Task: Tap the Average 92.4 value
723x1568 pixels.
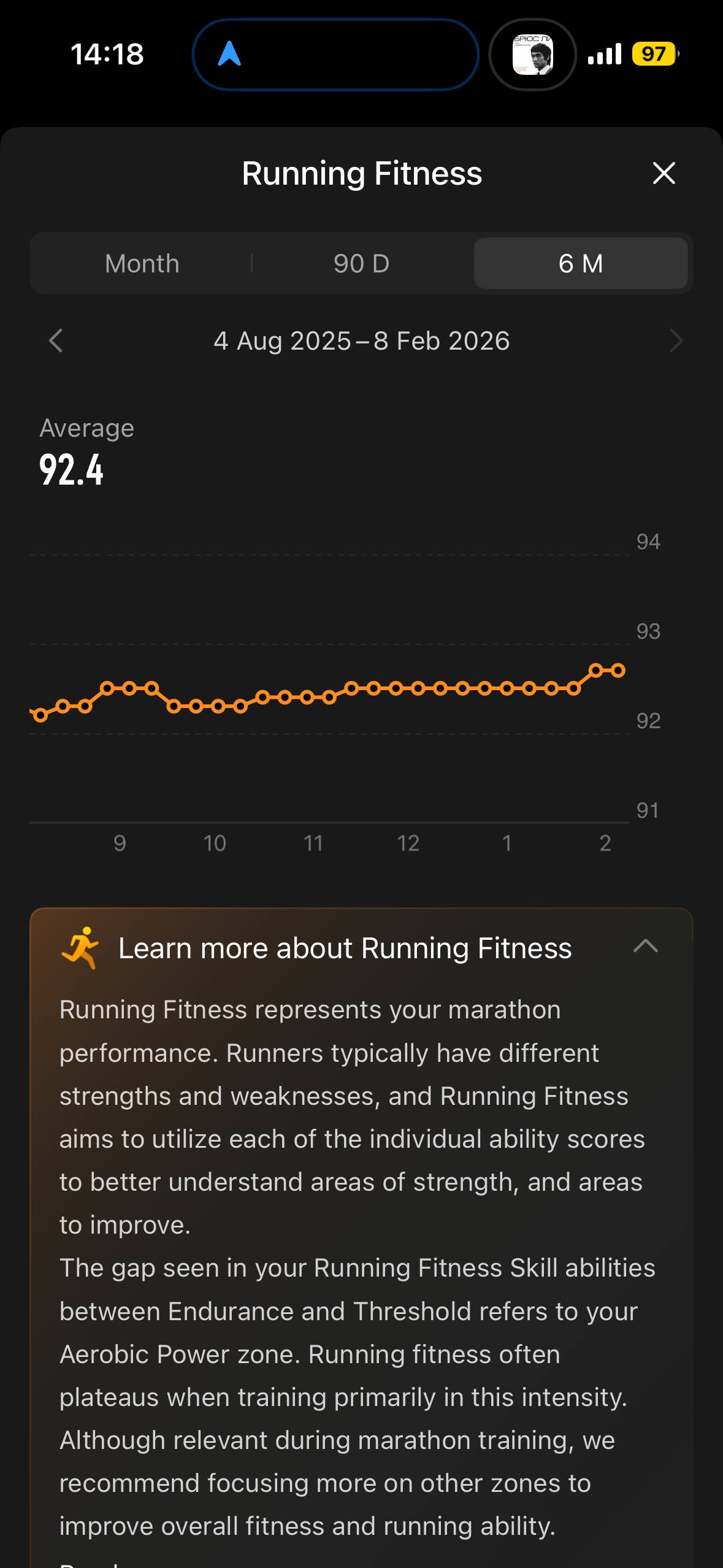Action: tap(72, 470)
